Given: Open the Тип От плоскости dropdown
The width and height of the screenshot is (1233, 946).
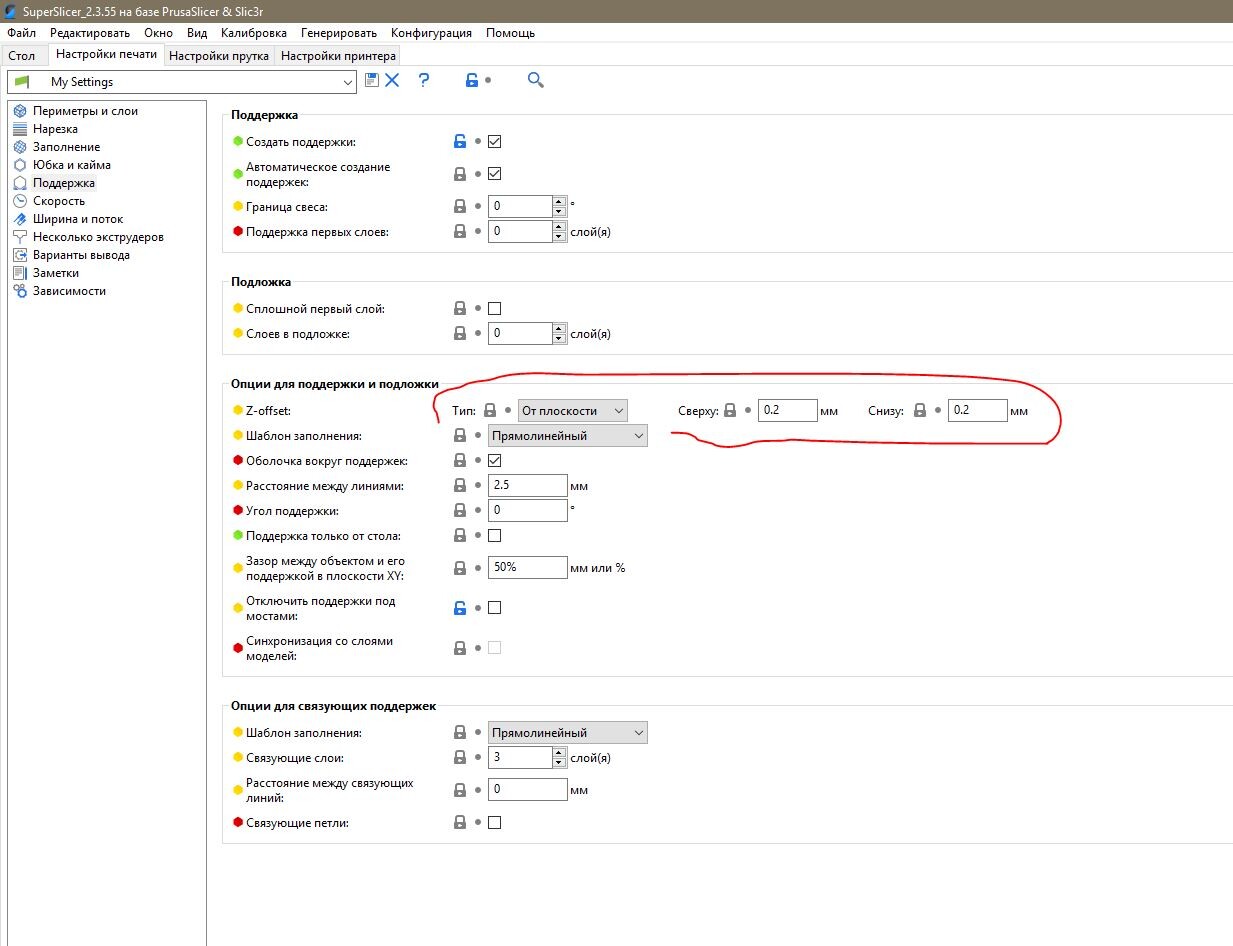Looking at the screenshot, I should click(573, 410).
